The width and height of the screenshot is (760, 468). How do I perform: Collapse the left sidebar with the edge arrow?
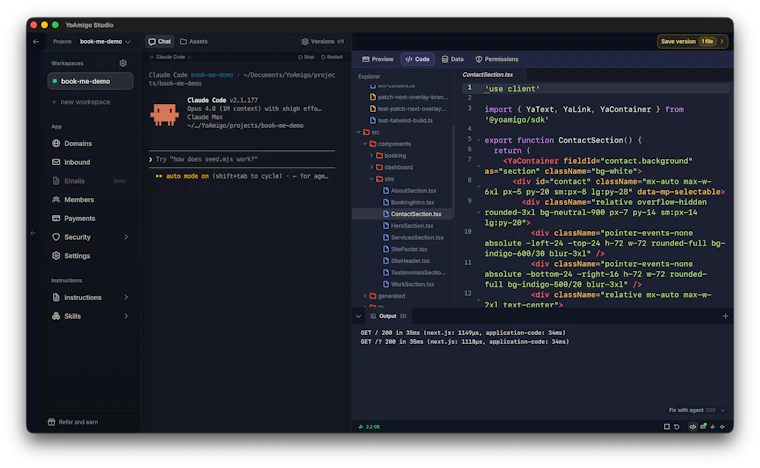33,233
